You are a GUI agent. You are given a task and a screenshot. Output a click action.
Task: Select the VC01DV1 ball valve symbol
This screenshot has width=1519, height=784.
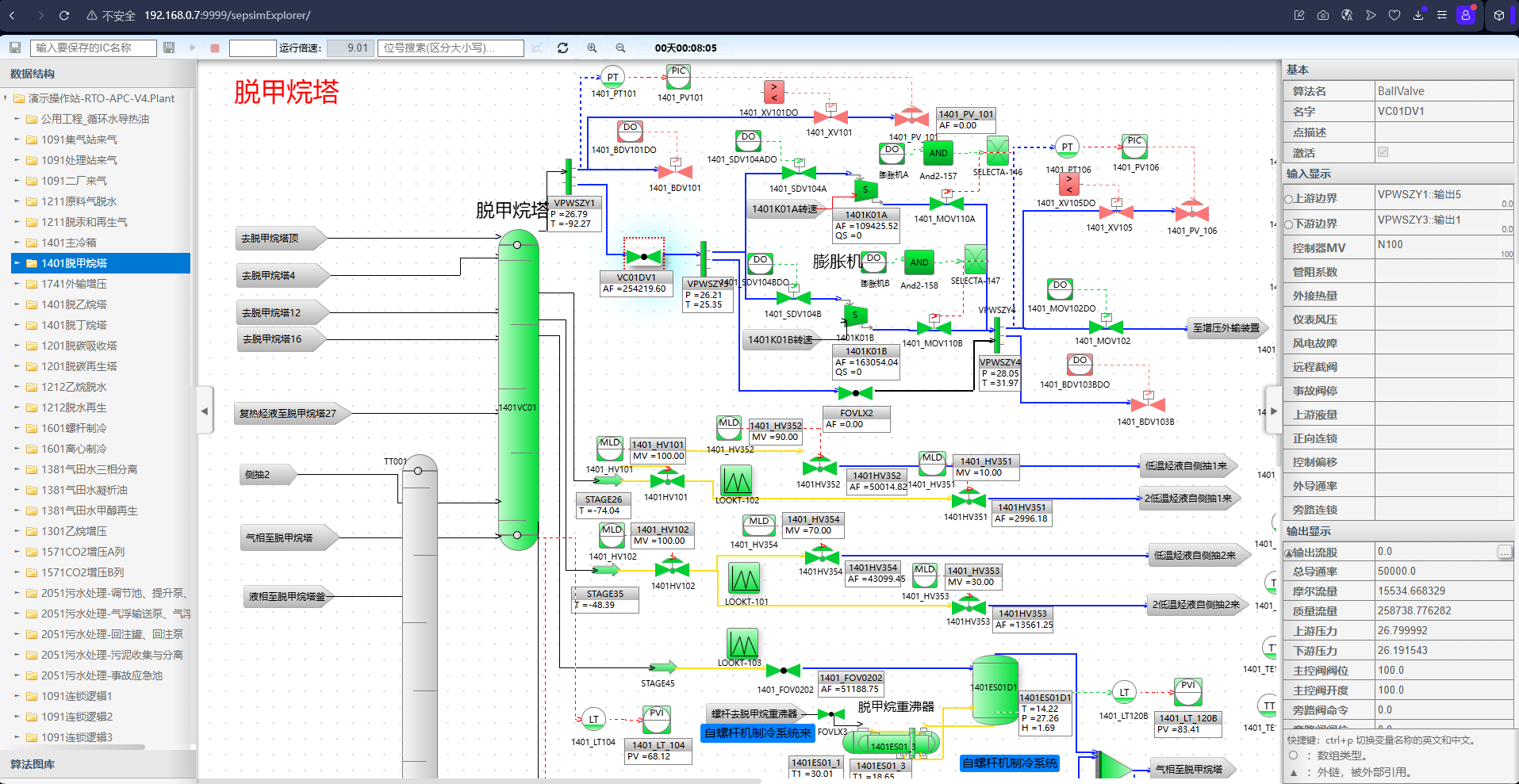(x=643, y=257)
